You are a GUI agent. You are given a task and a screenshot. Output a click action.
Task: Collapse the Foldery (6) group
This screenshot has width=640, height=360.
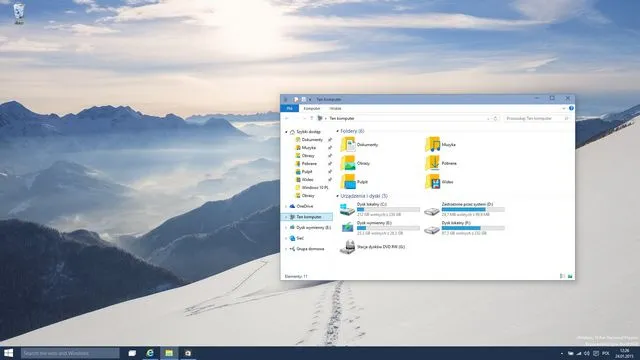click(338, 131)
